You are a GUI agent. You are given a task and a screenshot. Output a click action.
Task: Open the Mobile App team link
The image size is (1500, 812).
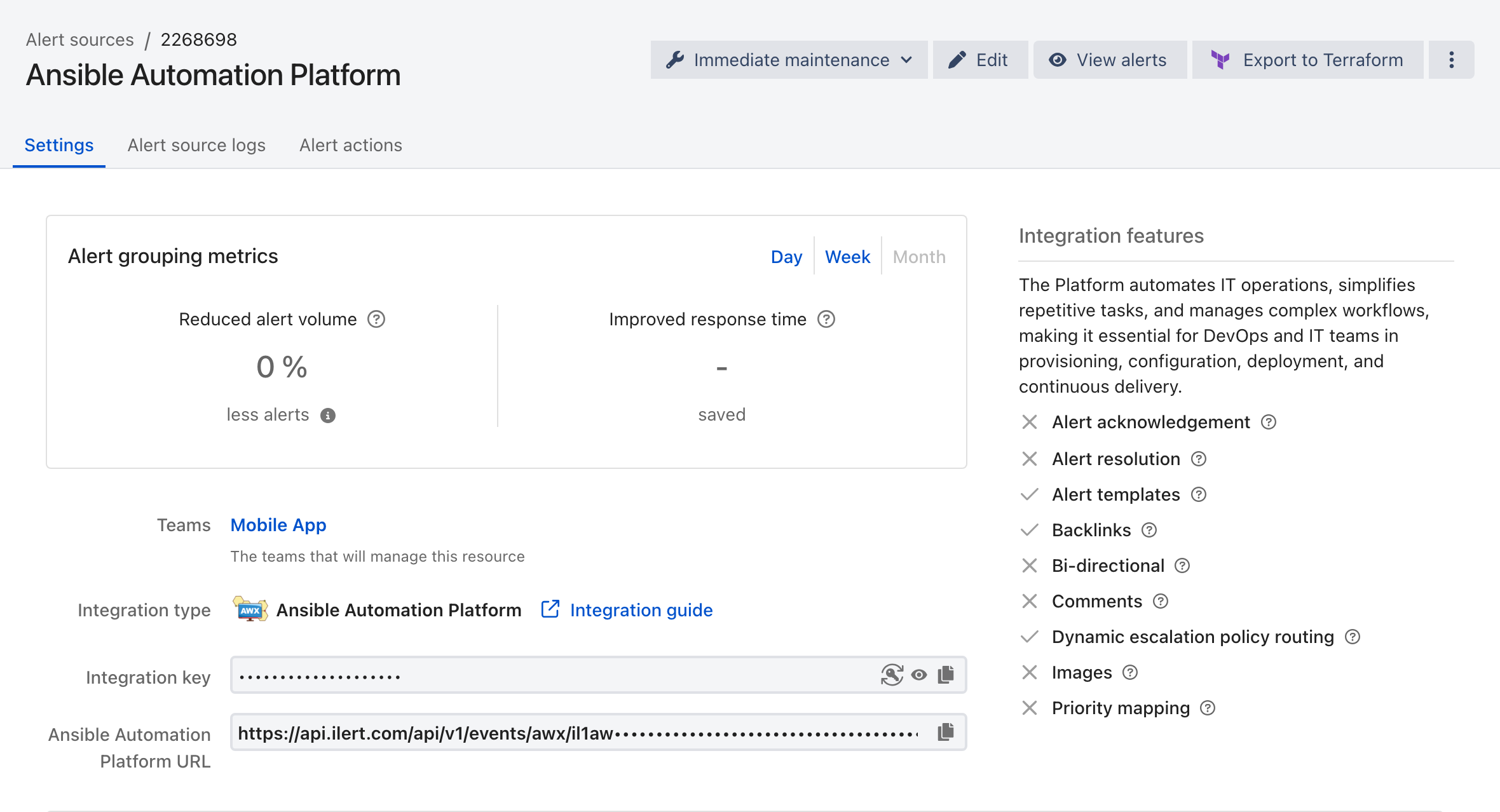click(x=278, y=525)
